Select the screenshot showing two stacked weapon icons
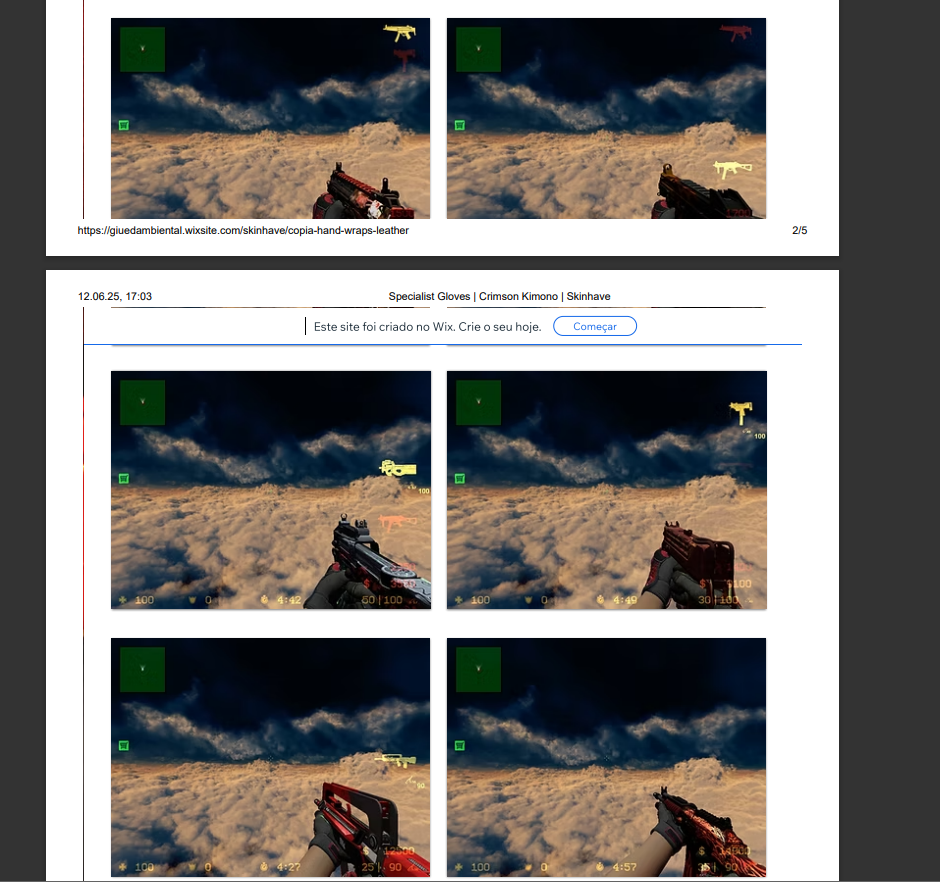This screenshot has width=940, height=882. point(270,118)
